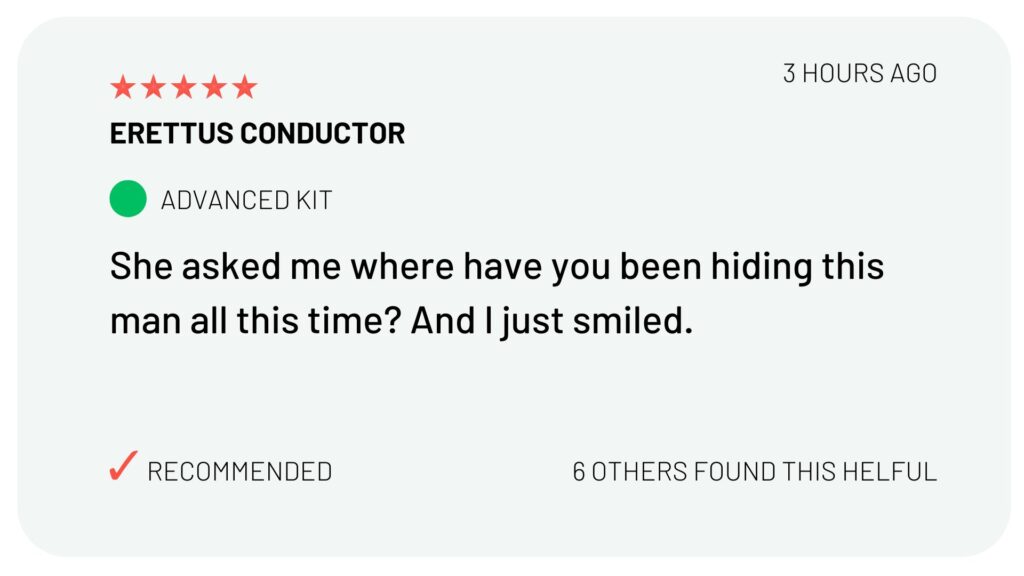
Task: Click the review line starting with She asked
Action: pos(496,268)
